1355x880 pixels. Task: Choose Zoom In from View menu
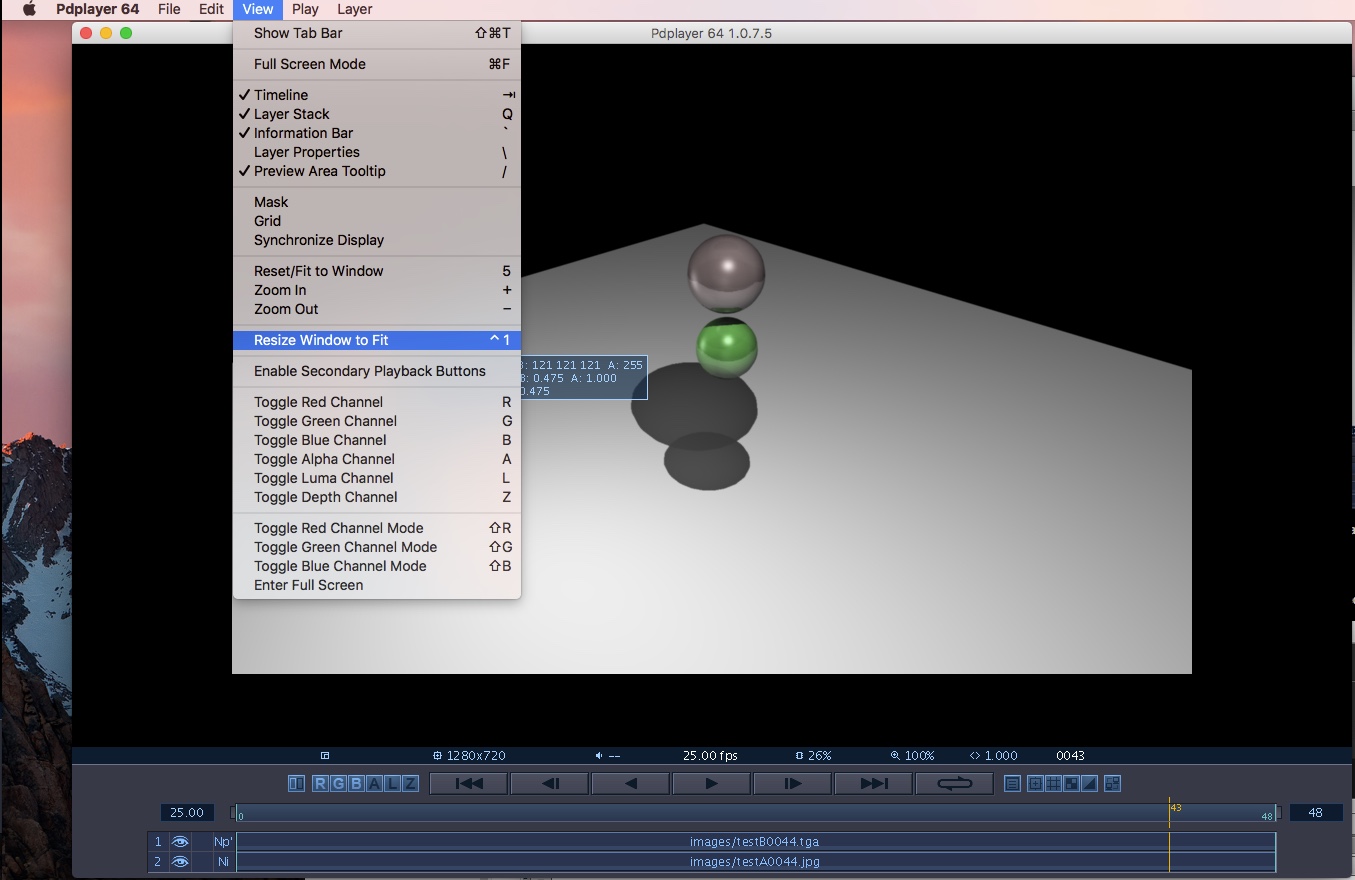click(x=377, y=290)
